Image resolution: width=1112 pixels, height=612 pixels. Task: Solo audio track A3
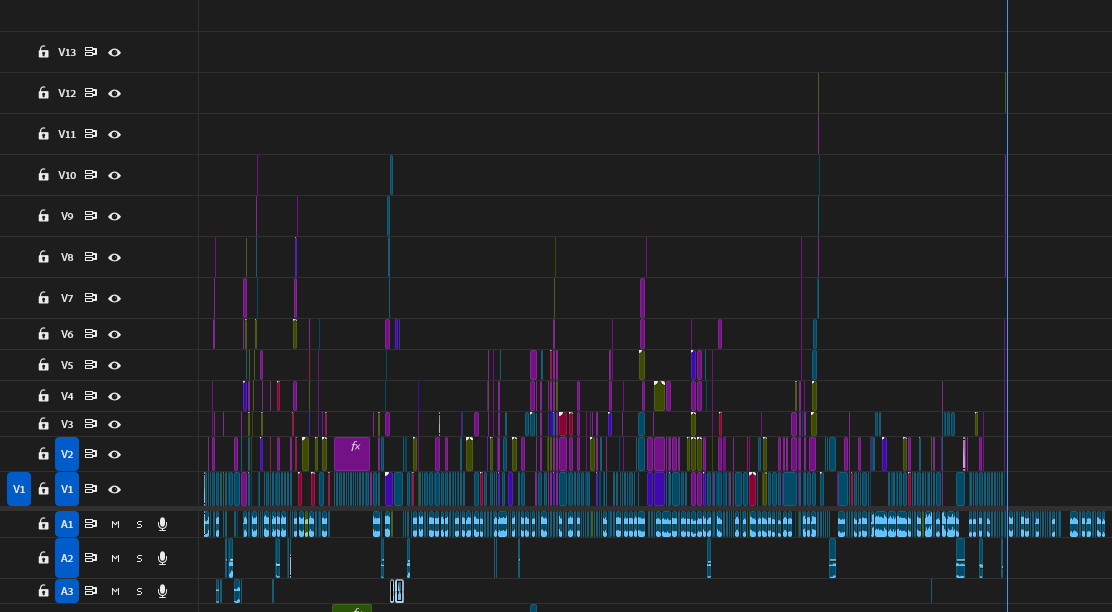pyautogui.click(x=139, y=591)
